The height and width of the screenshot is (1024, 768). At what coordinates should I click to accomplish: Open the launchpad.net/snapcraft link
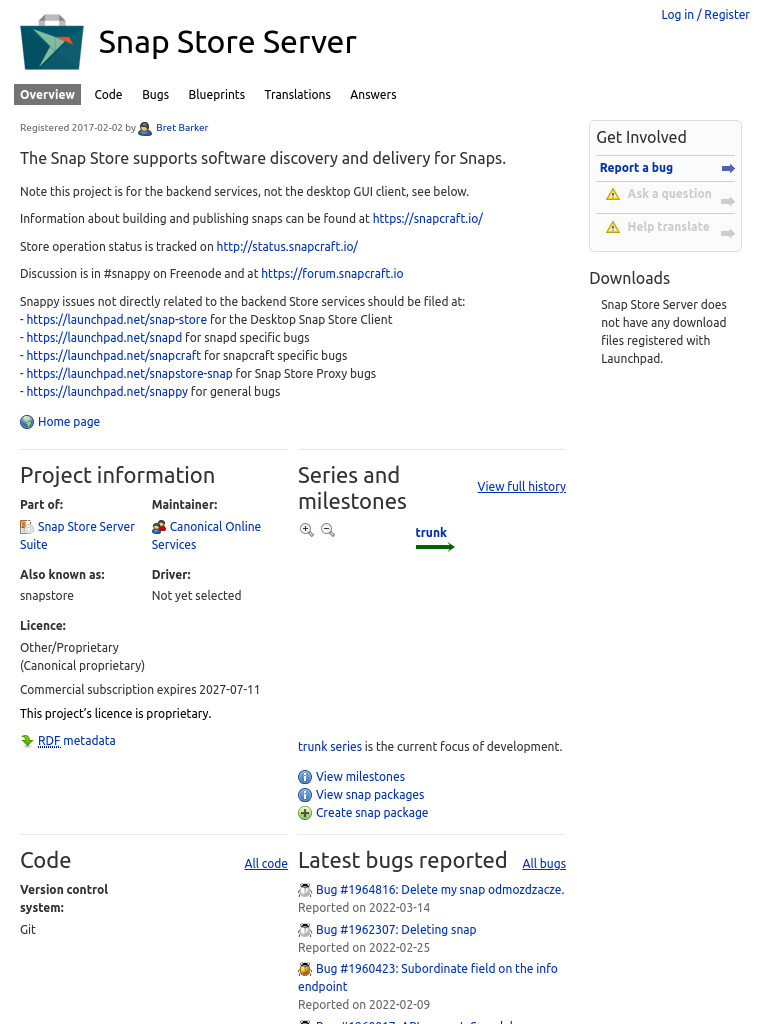click(x=114, y=356)
